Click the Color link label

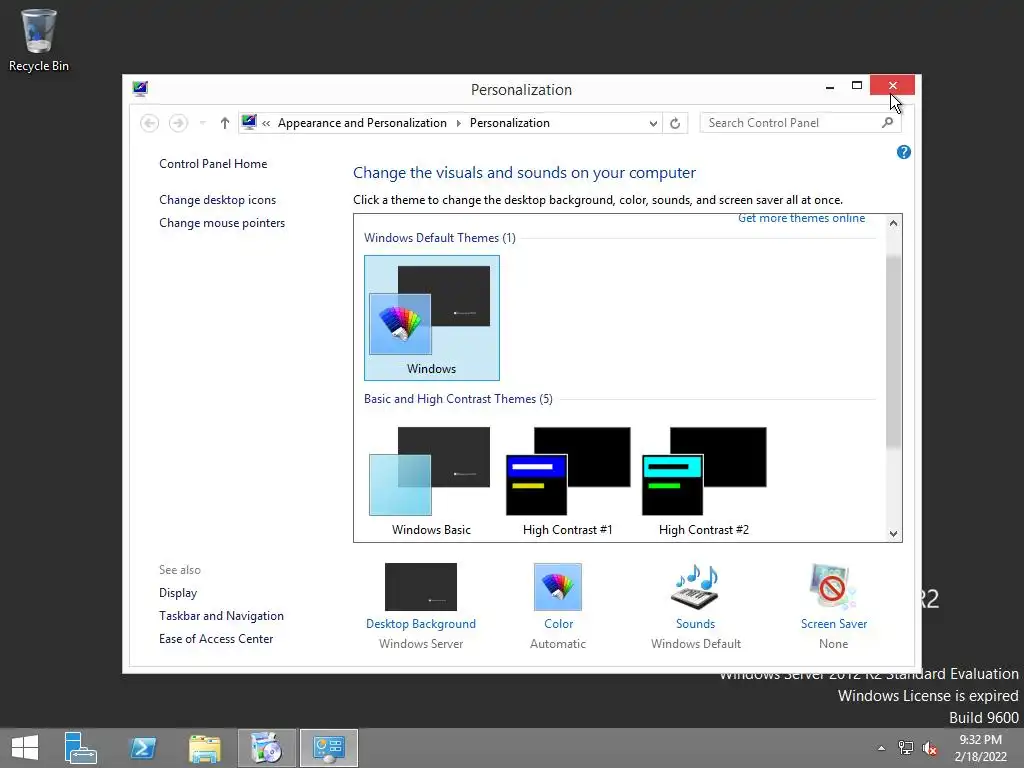click(x=558, y=624)
